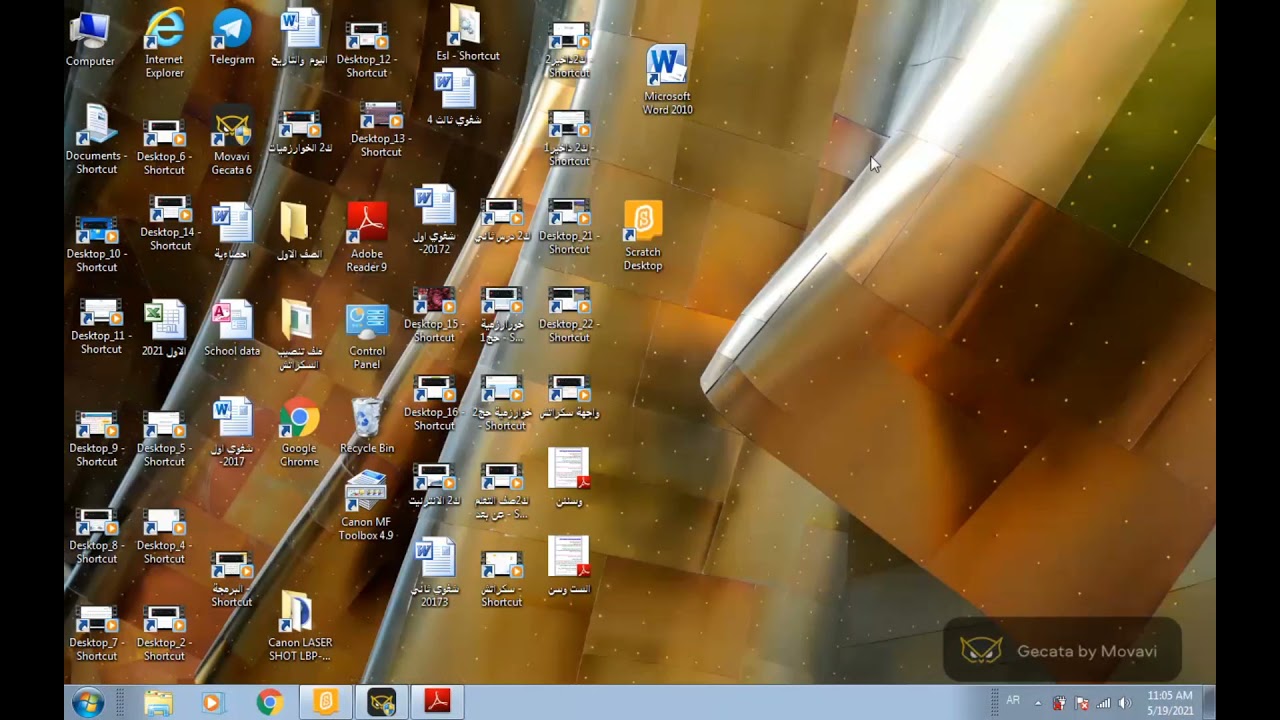Image resolution: width=1280 pixels, height=720 pixels.
Task: Open the network signal tray icon
Action: coord(1103,703)
